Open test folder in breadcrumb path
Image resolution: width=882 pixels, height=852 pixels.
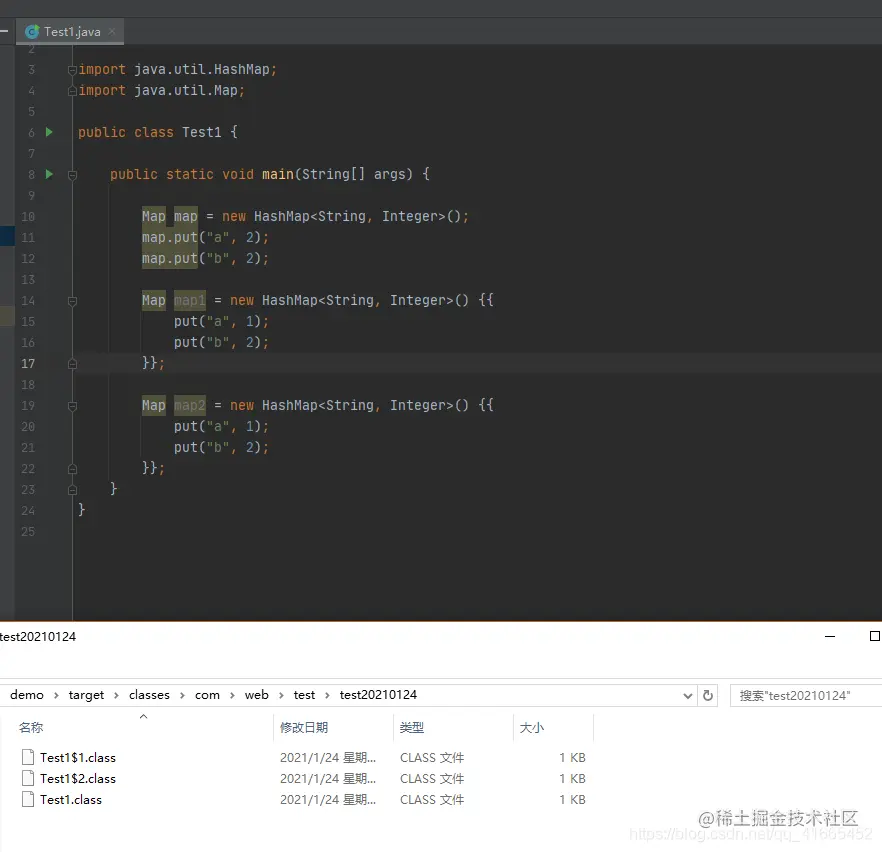click(x=304, y=695)
